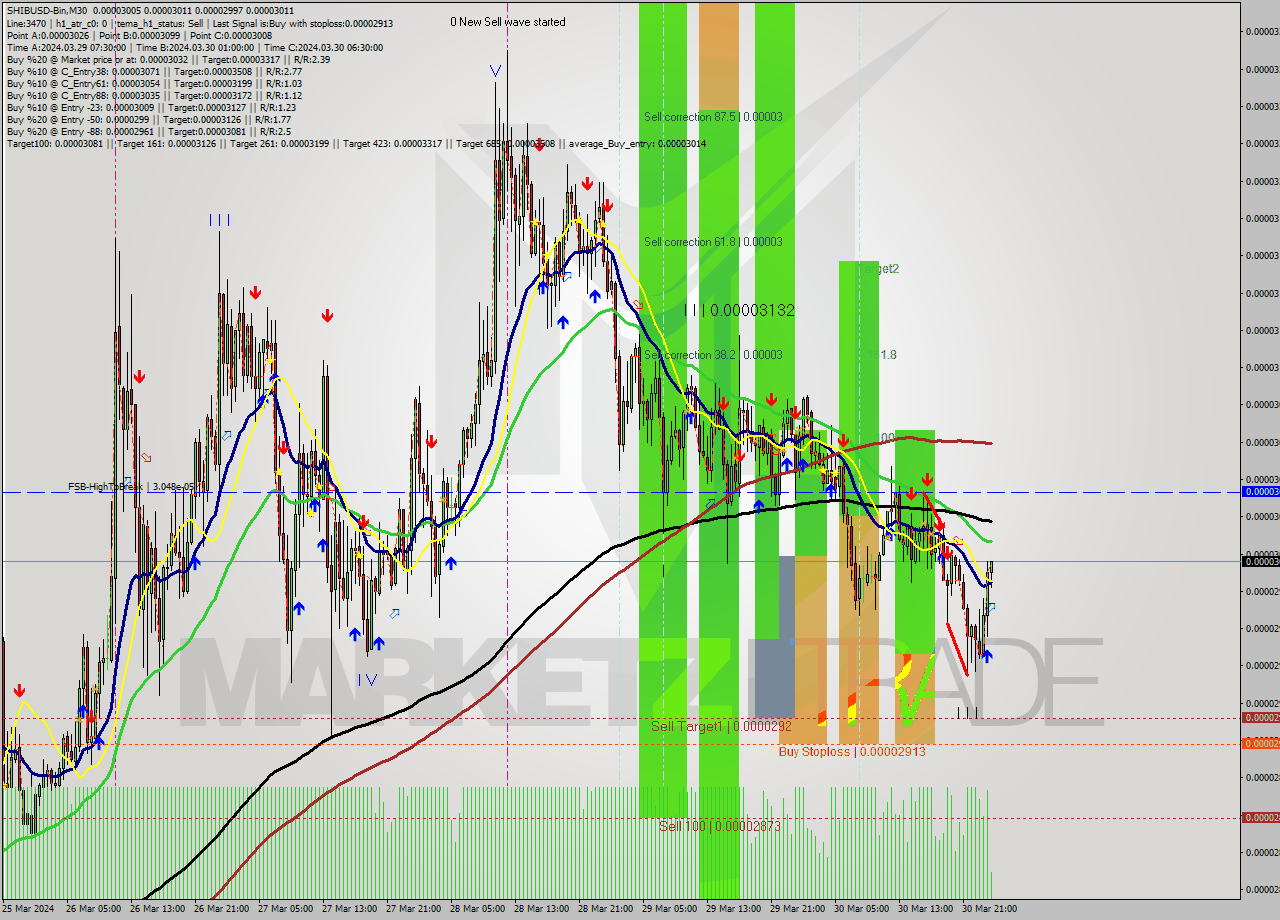
Task: Click the 'Target100: 0.00003081' targets line
Action: [x=356, y=143]
